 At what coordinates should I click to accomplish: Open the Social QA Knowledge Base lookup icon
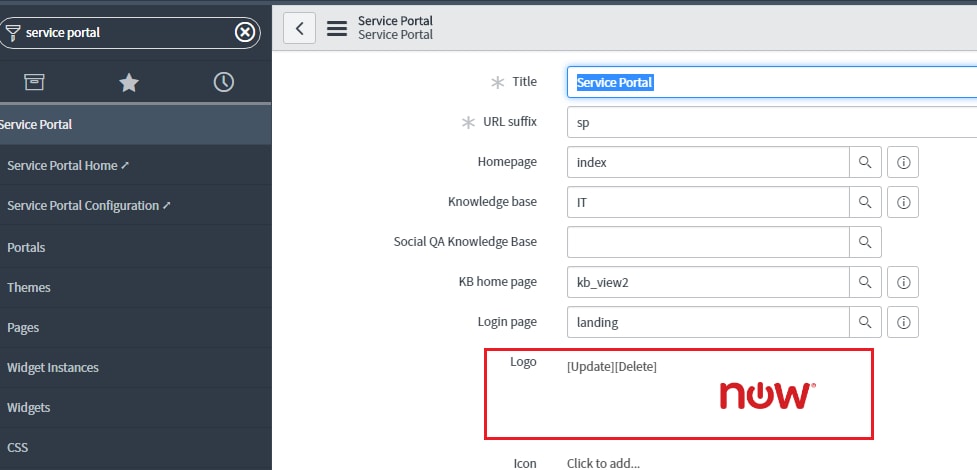865,242
